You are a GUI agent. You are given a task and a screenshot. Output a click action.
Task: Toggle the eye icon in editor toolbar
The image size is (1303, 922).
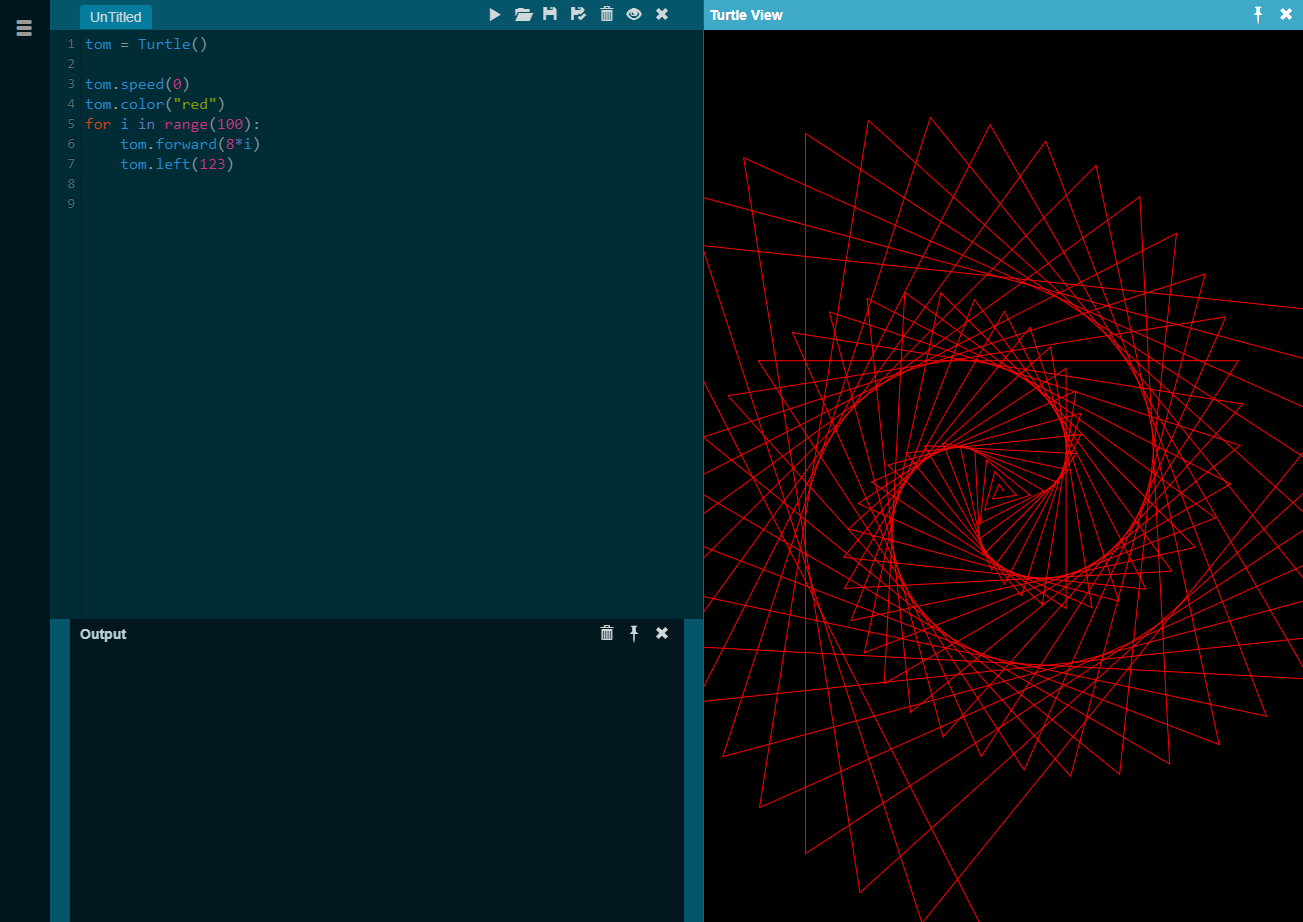coord(634,14)
